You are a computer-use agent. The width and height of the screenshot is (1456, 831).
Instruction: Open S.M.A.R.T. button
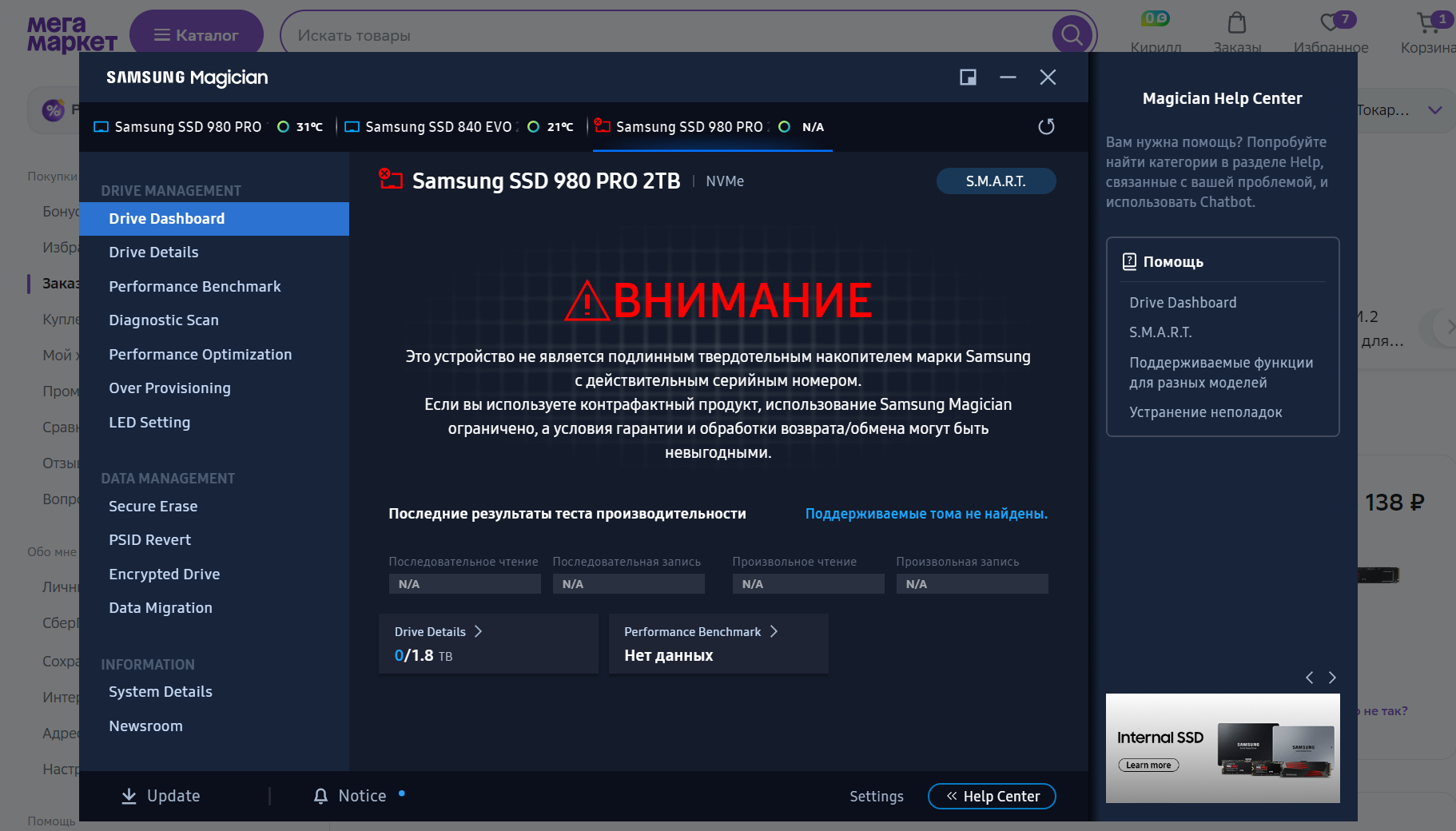[996, 181]
